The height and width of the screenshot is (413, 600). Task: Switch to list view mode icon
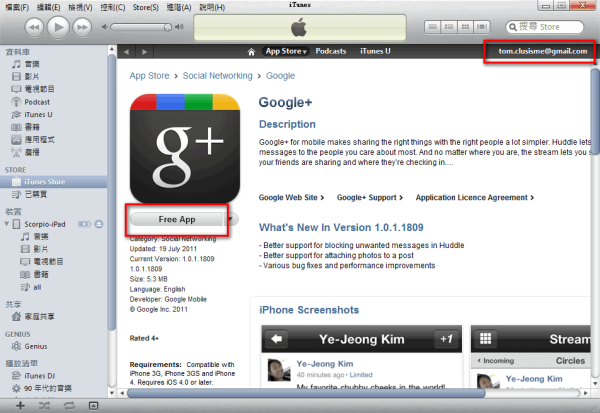pyautogui.click(x=432, y=27)
